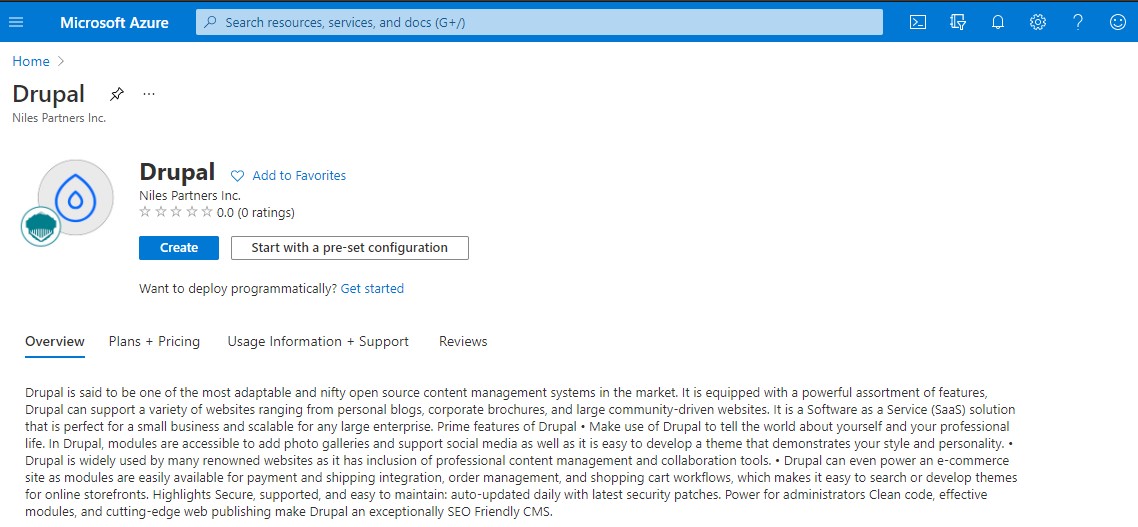Open portal settings gear
Screen dimensions: 1138x527
pyautogui.click(x=1038, y=22)
